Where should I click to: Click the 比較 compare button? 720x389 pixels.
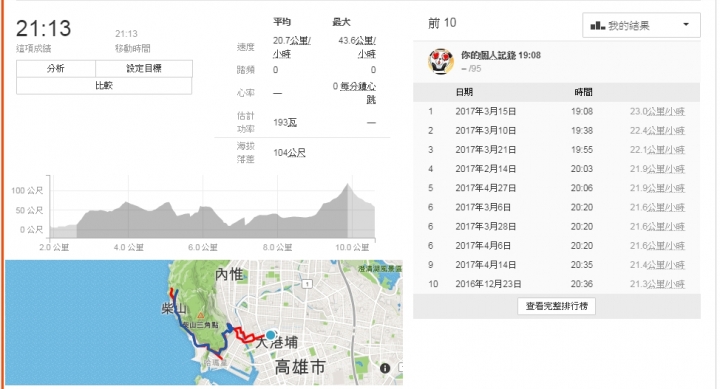coord(104,85)
